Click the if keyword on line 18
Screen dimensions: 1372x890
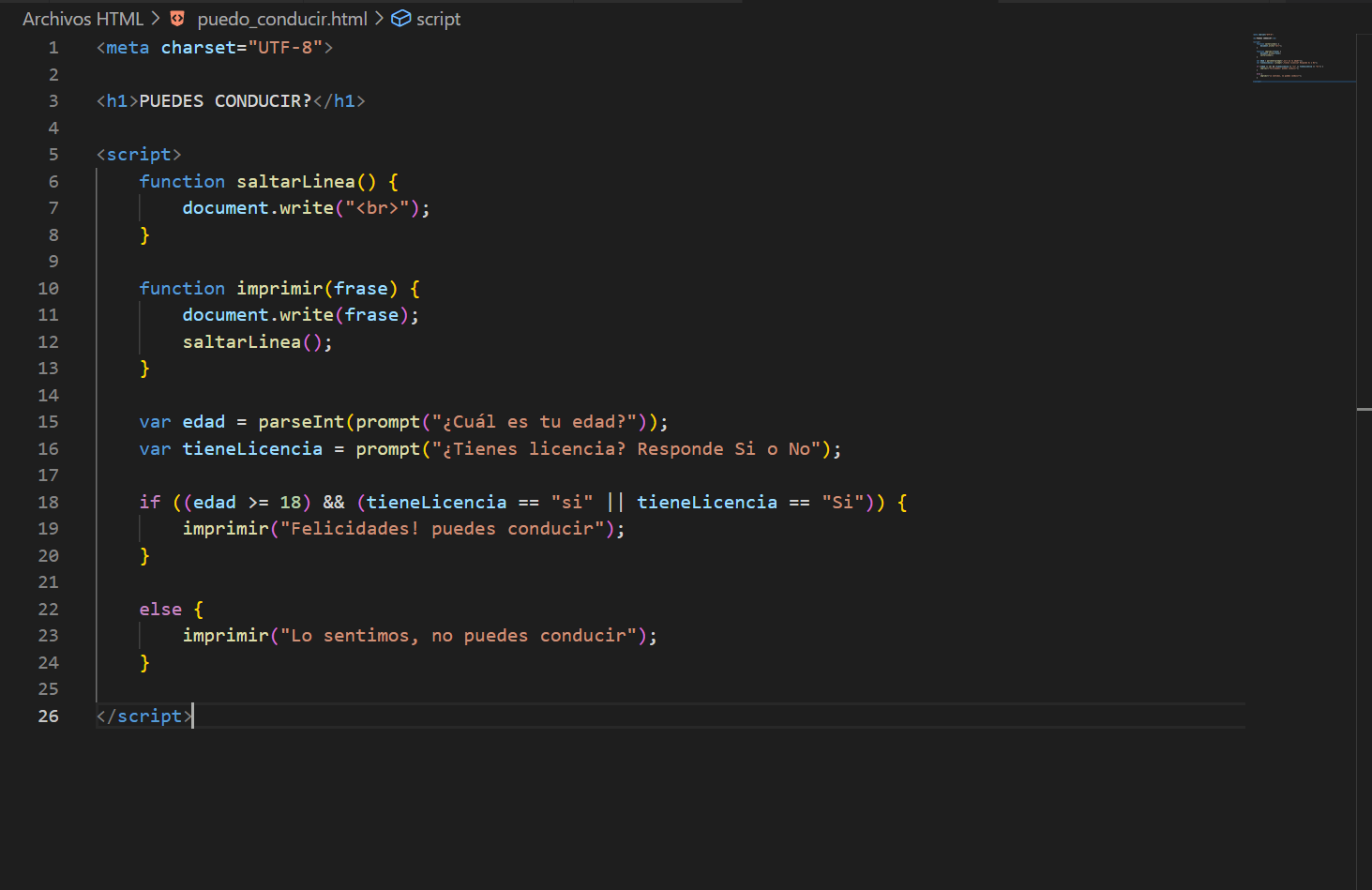click(150, 503)
